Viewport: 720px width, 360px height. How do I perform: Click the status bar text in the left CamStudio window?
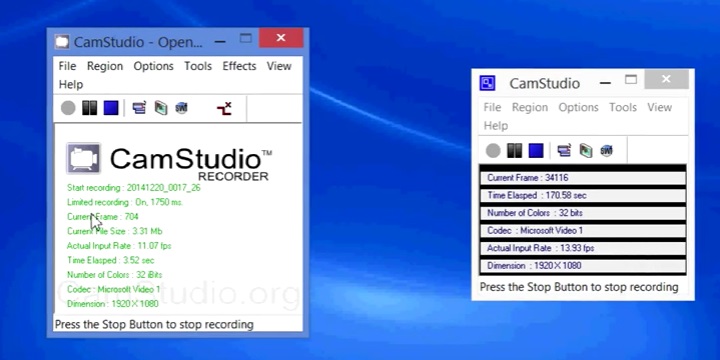point(154,325)
